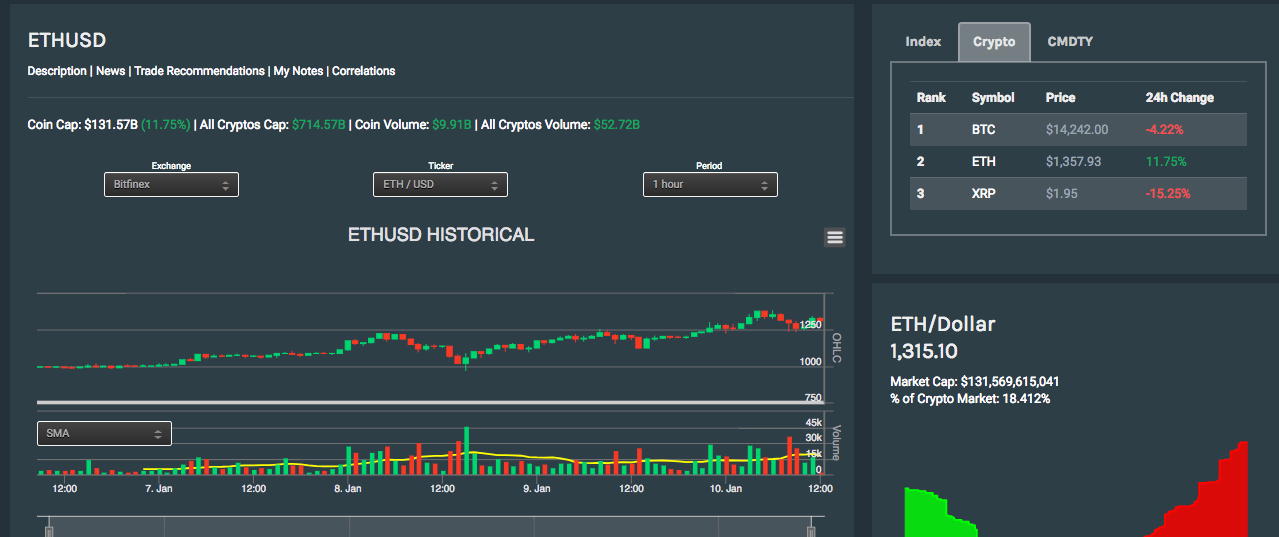Click the 10. Jan date axis label
The width and height of the screenshot is (1279, 537).
(x=725, y=489)
